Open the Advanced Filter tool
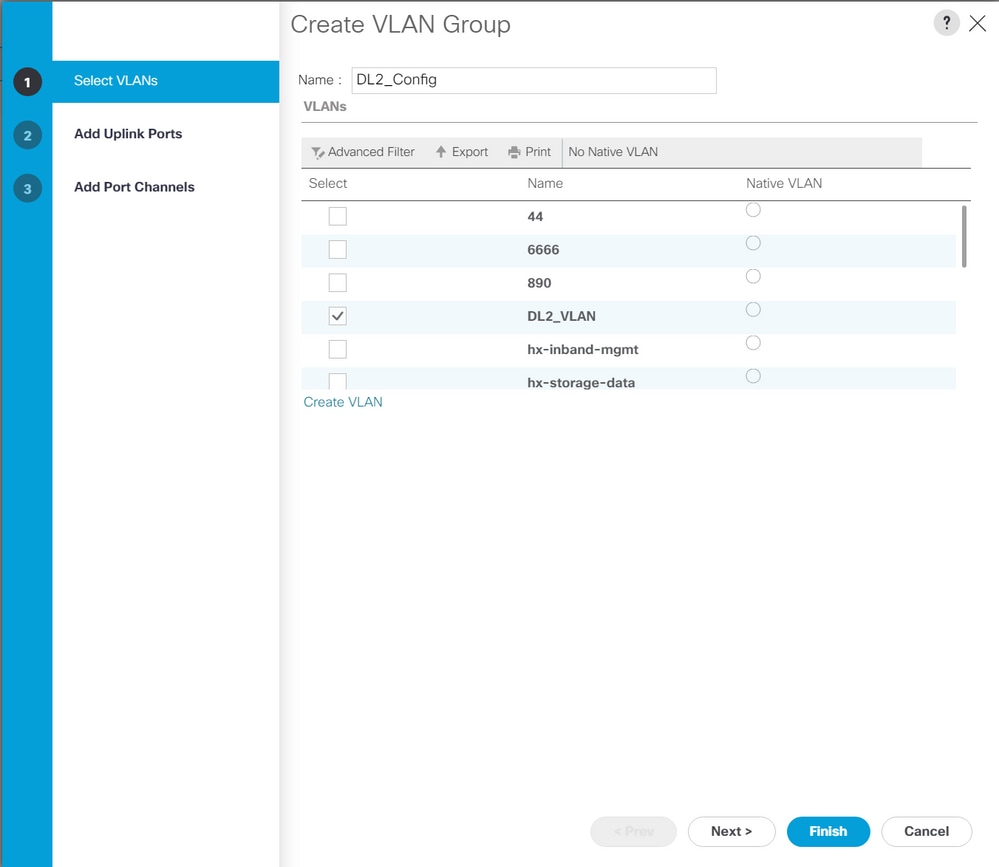This screenshot has height=867, width=999. coord(363,152)
